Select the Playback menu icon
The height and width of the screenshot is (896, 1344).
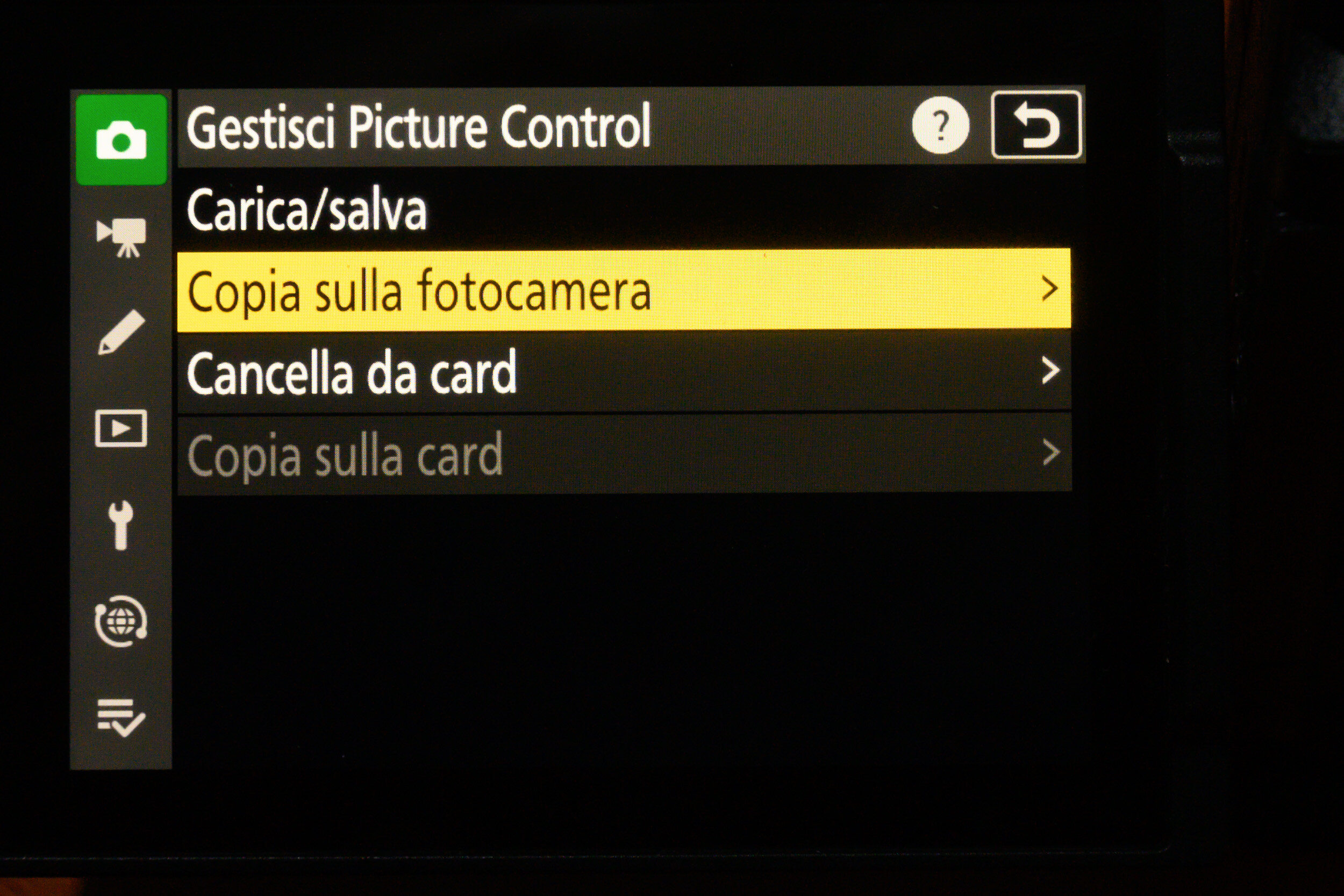[120, 428]
